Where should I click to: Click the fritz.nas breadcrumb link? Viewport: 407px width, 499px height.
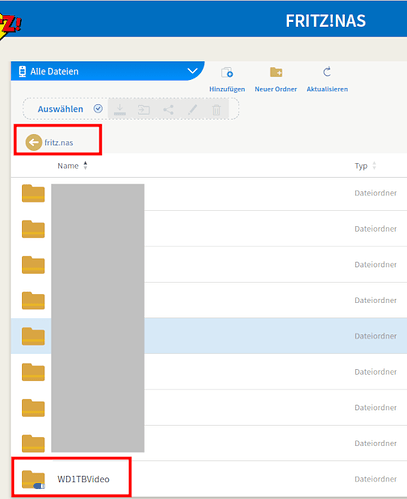59,143
